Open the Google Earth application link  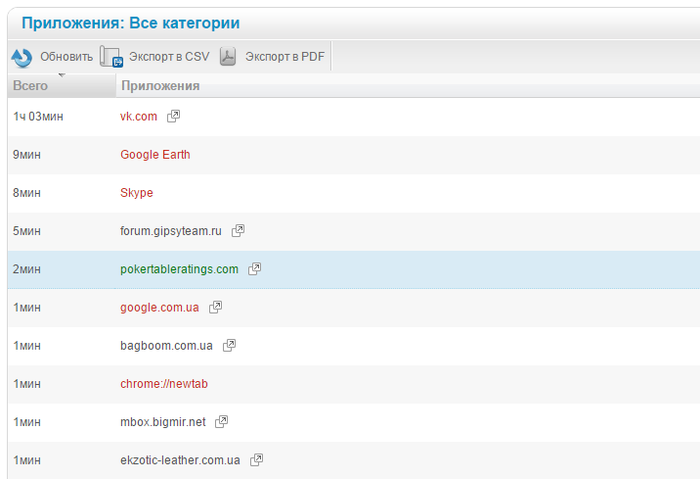(x=155, y=155)
